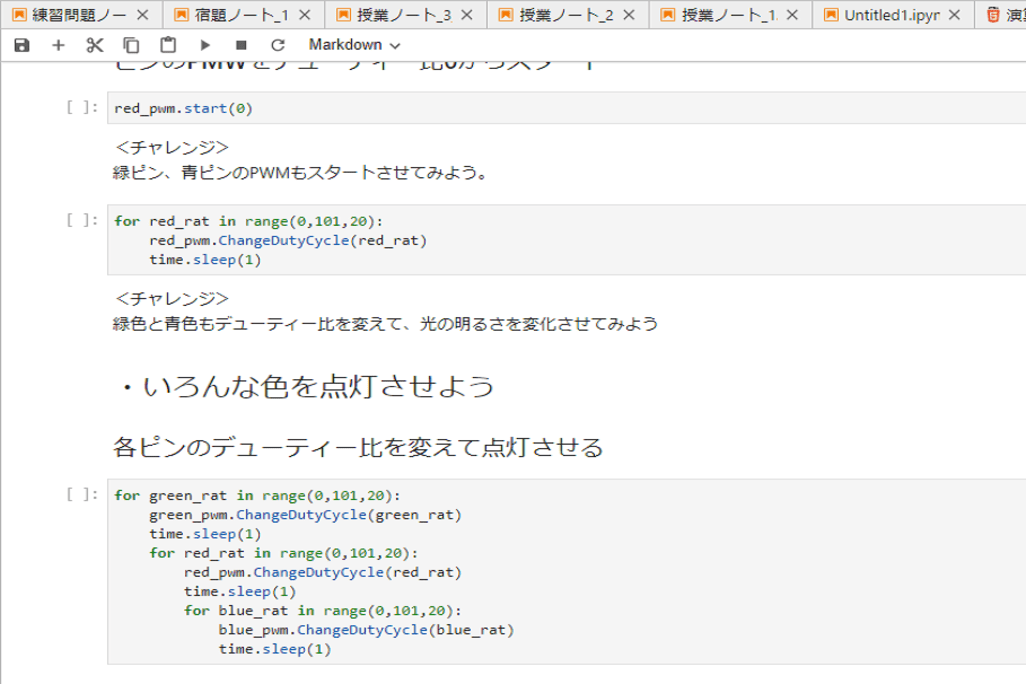The image size is (1026, 684).
Task: Run the selected cell
Action: click(205, 45)
